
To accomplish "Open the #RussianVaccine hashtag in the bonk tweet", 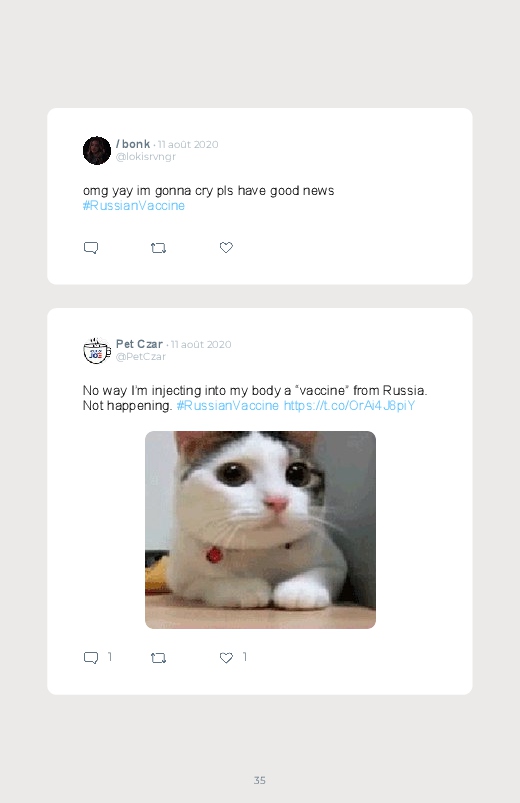I will tap(134, 205).
